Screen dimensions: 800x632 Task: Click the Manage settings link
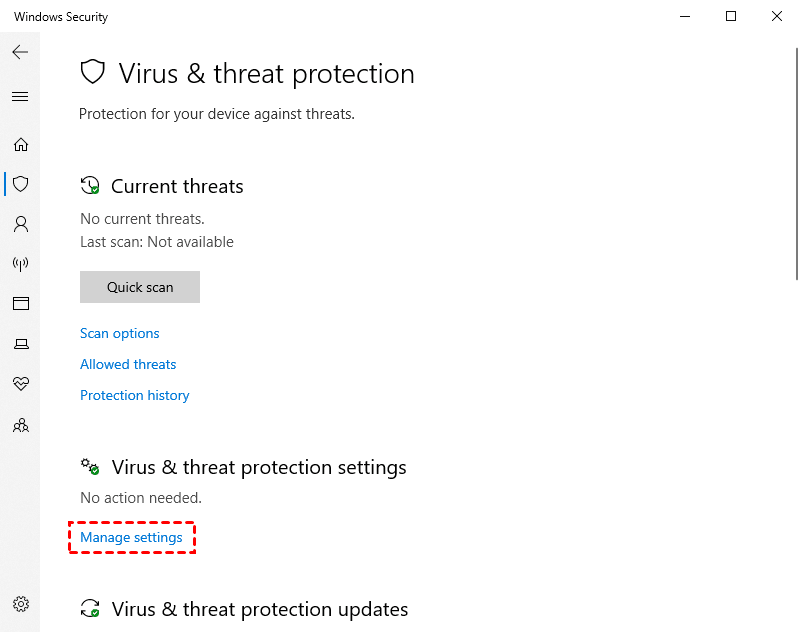tap(131, 538)
